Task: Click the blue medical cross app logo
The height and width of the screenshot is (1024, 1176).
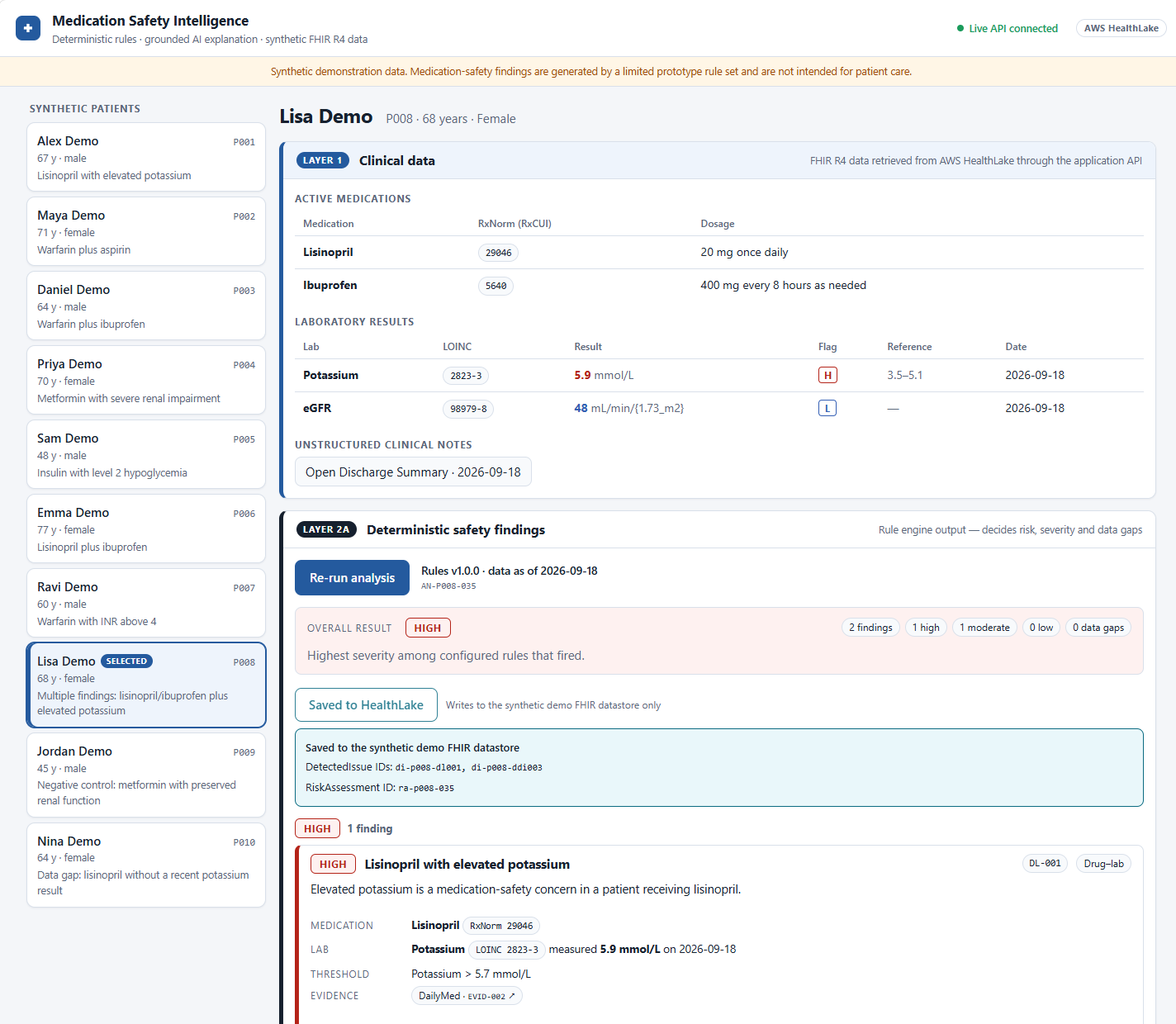Action: (x=28, y=28)
